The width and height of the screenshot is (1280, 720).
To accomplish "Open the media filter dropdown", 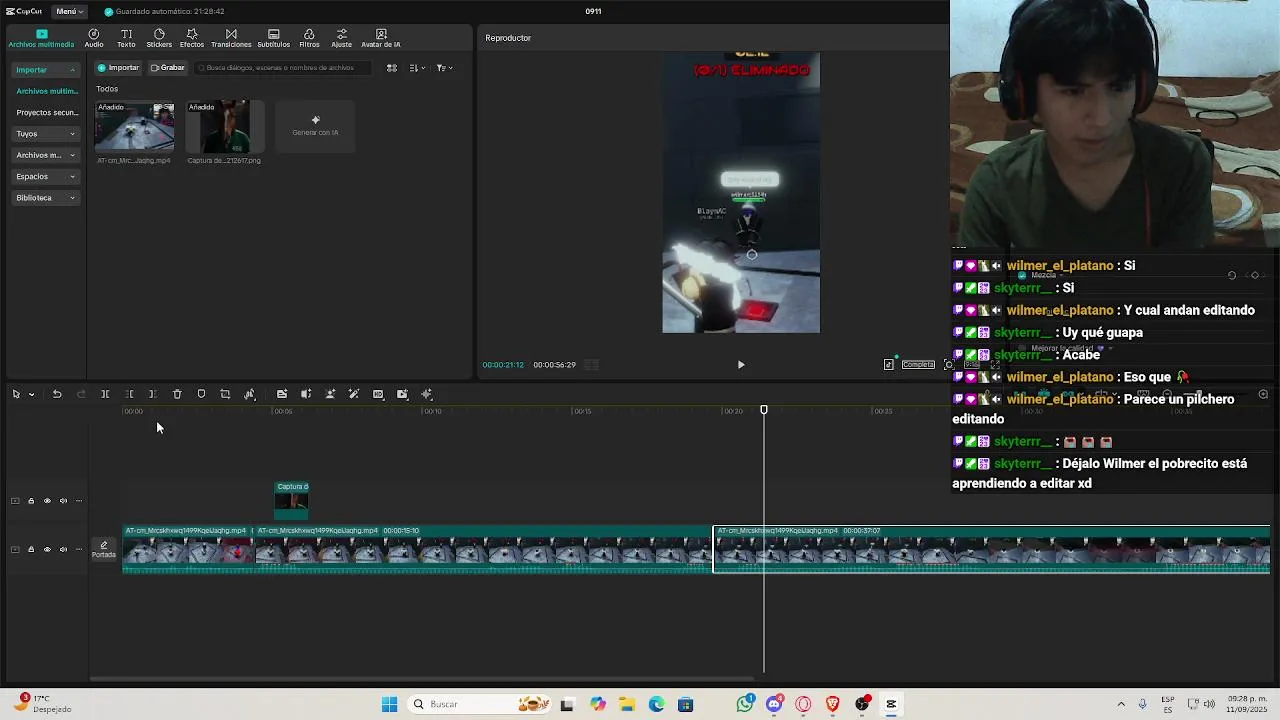I will coord(445,68).
